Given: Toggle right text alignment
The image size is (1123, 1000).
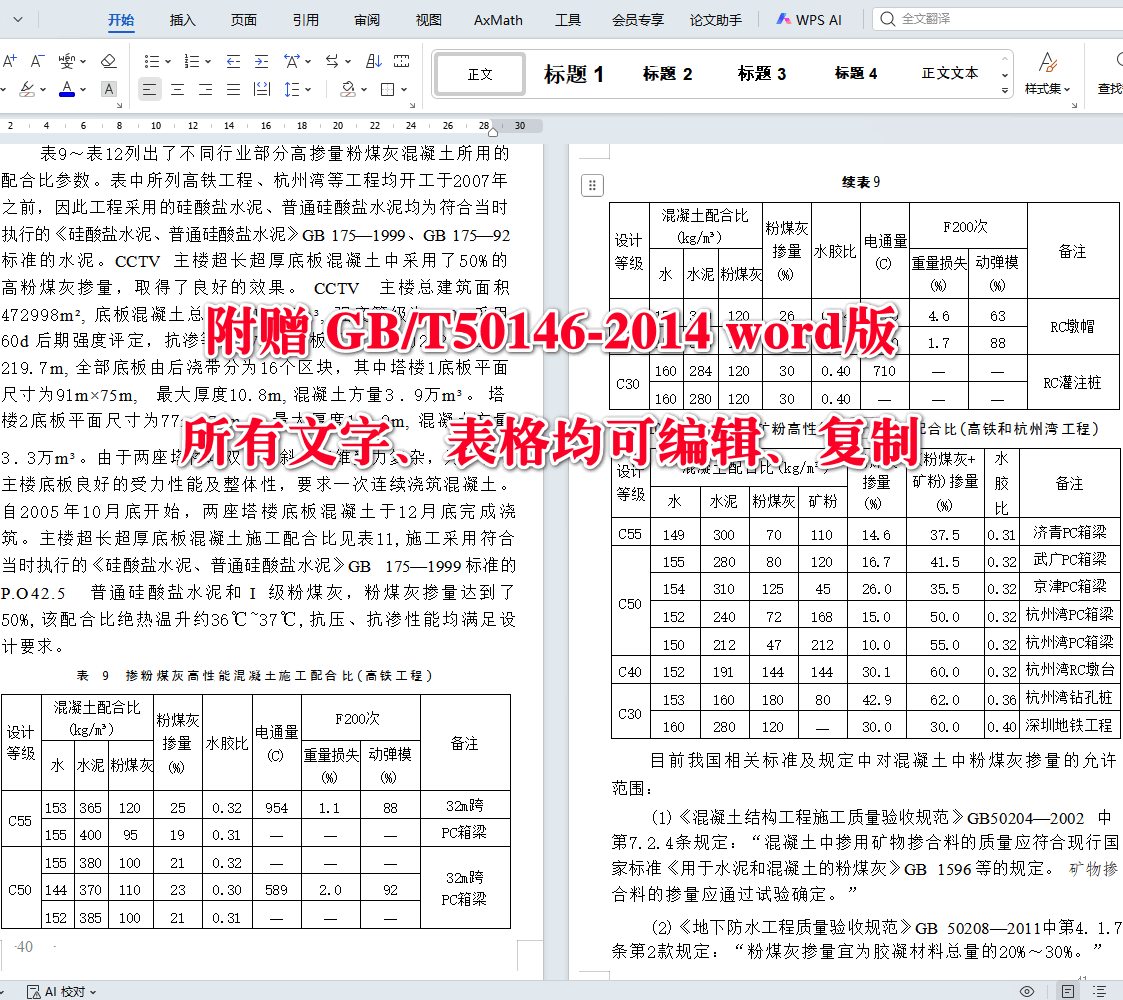Looking at the screenshot, I should pyautogui.click(x=206, y=89).
